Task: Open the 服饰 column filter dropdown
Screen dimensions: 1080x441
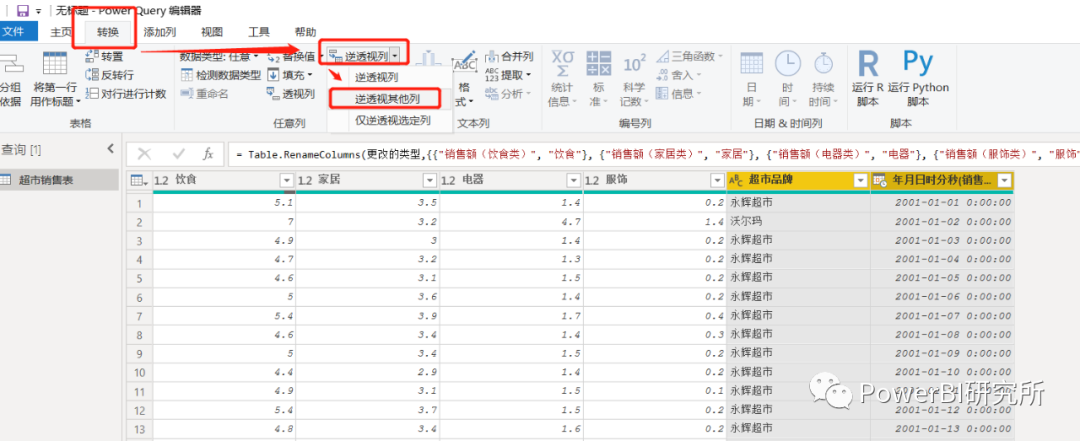Action: pos(716,181)
